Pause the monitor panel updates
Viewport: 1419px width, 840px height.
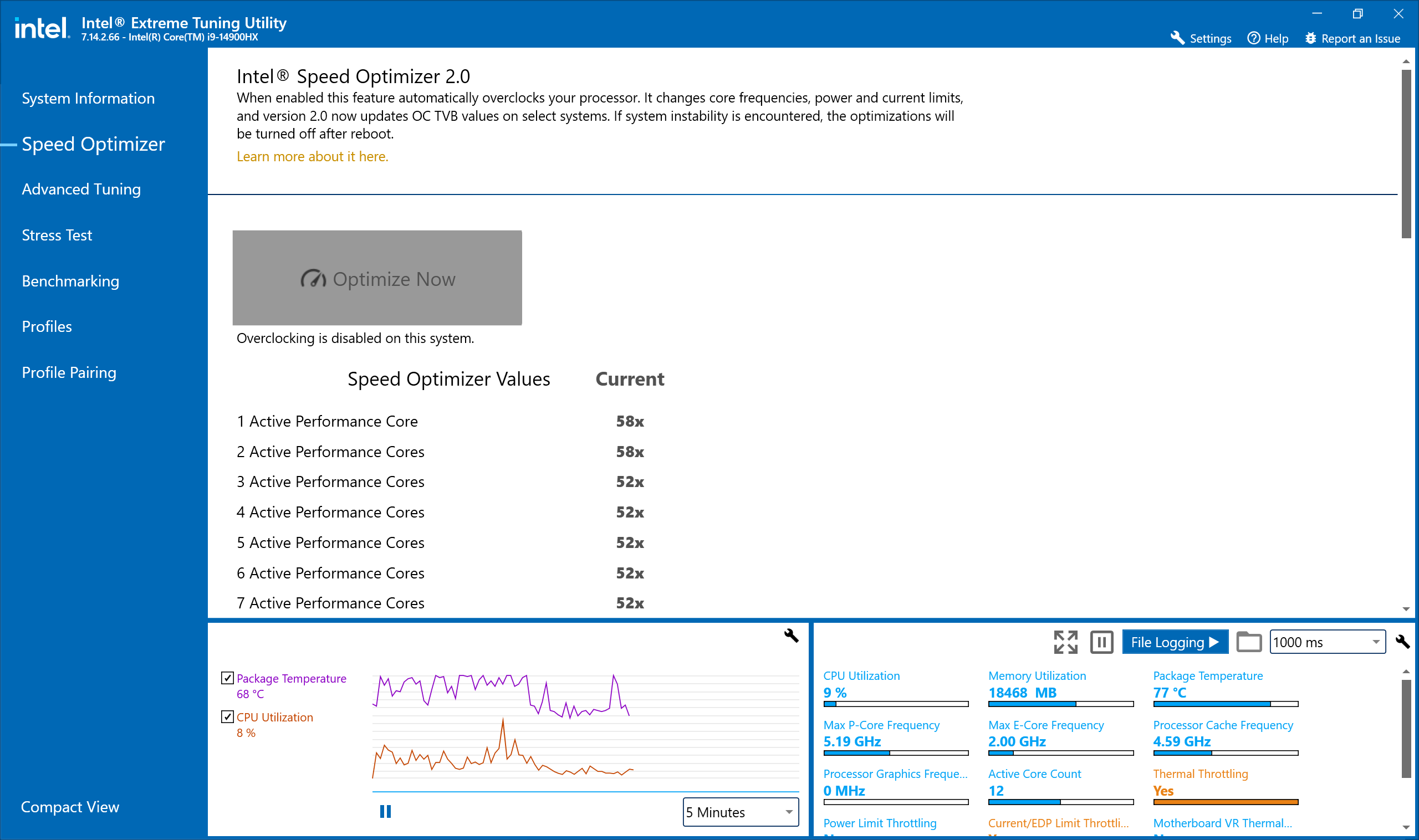[x=1101, y=642]
